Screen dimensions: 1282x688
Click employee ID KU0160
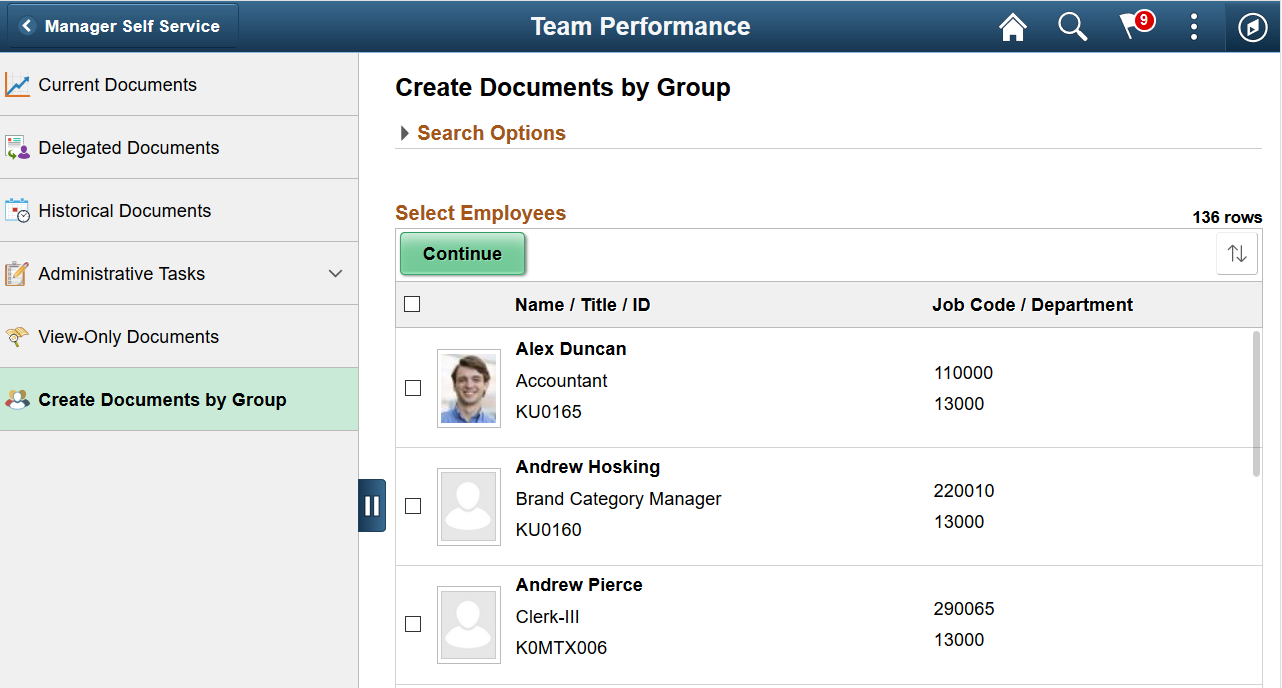tap(549, 530)
